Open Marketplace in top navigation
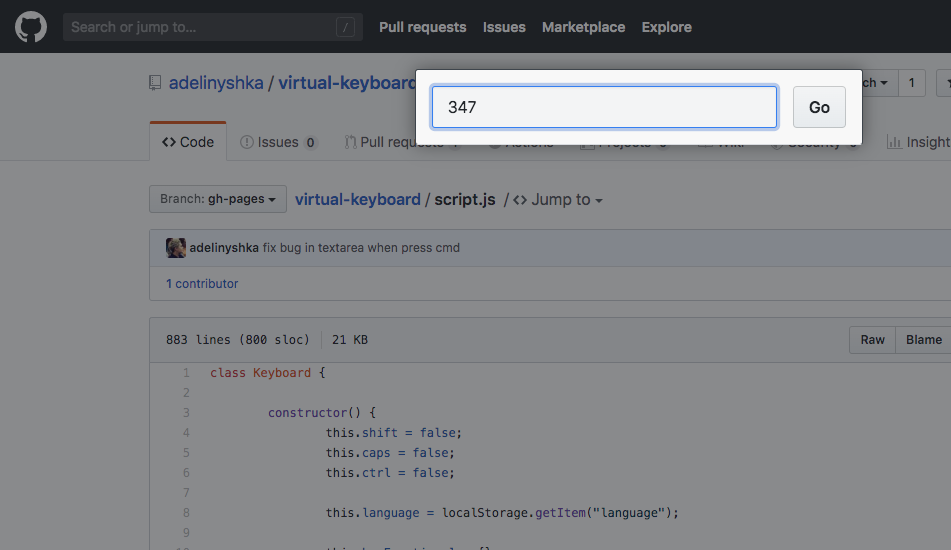Screen dimensions: 951x550 583,27
